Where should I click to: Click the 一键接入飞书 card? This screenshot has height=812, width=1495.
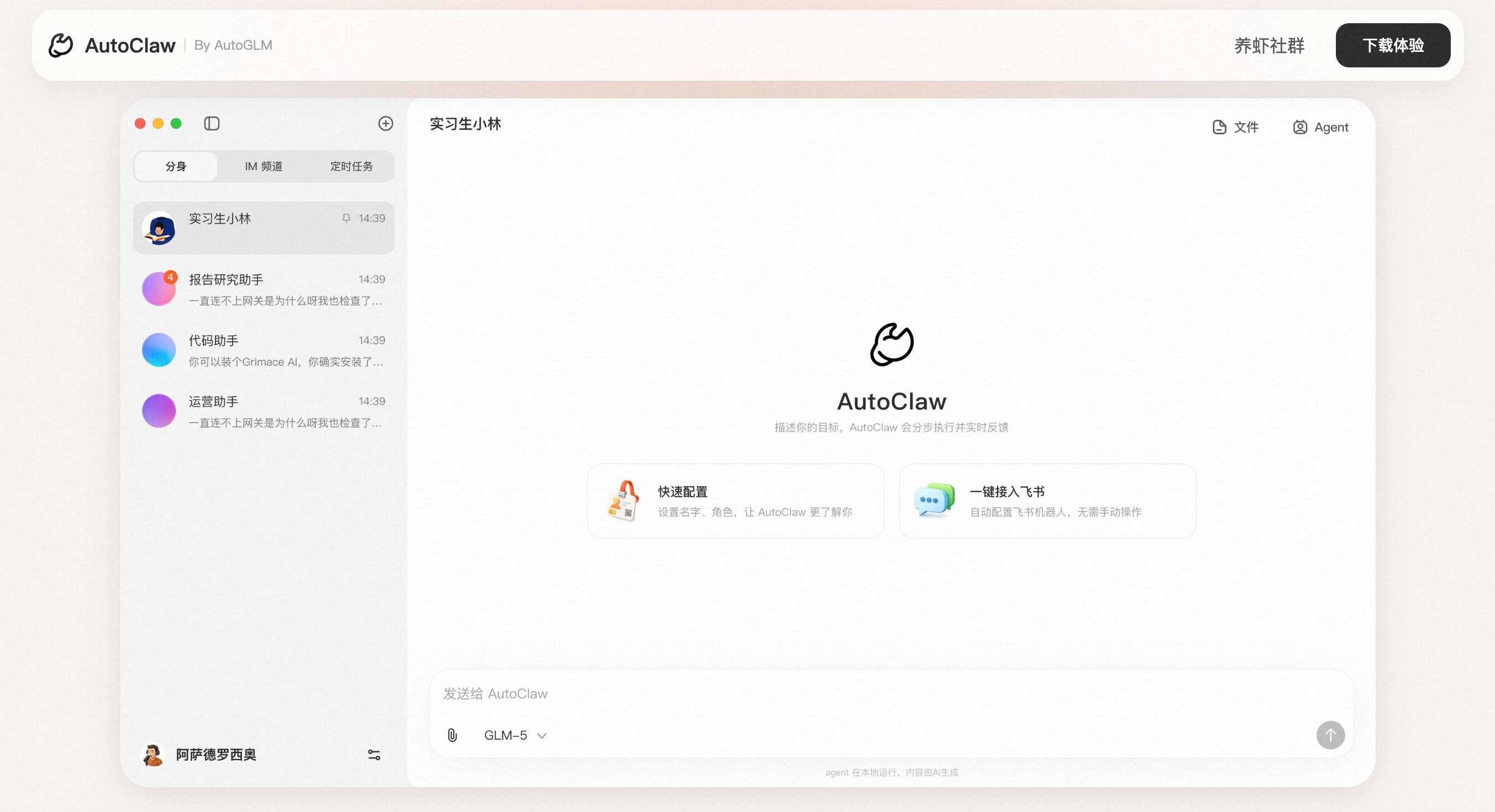[x=1047, y=501]
